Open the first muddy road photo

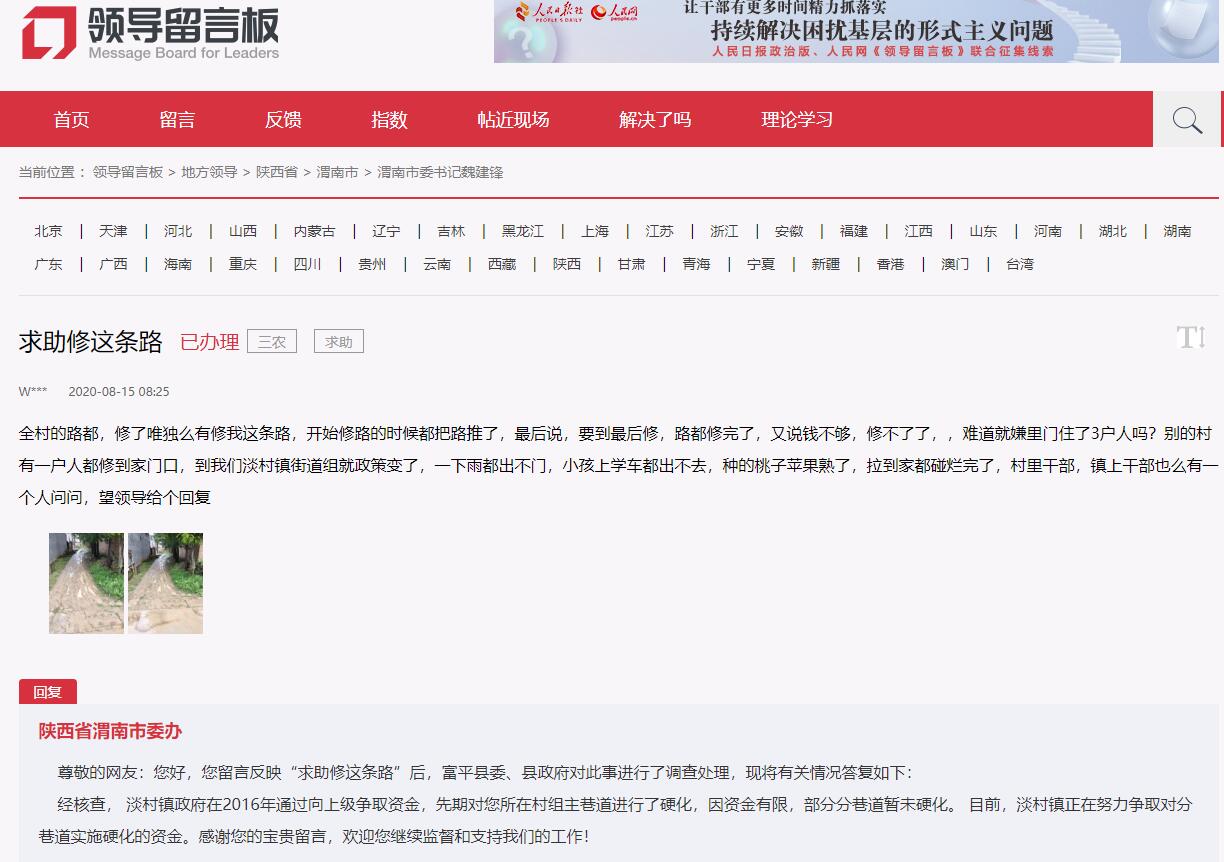86,583
